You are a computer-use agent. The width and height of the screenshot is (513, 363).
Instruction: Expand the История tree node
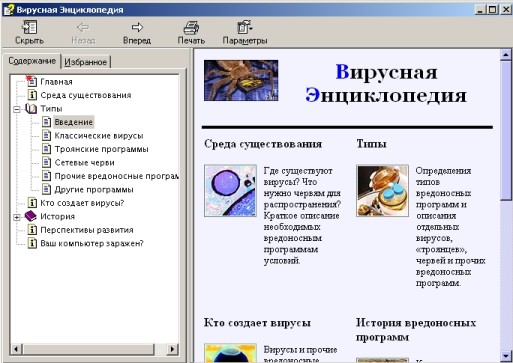17,217
